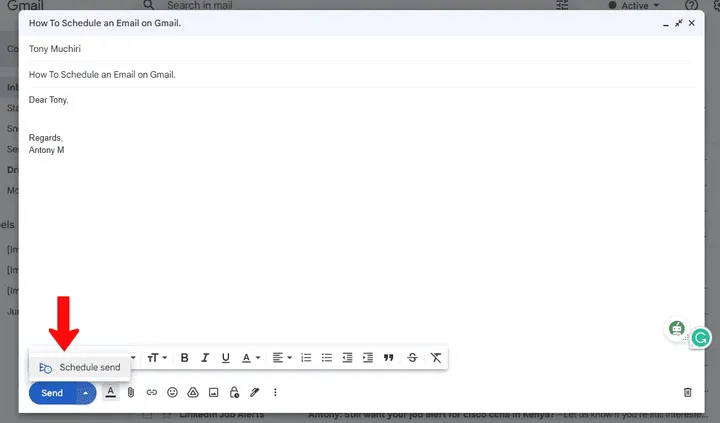Expand the text alignment dropdown

click(283, 358)
